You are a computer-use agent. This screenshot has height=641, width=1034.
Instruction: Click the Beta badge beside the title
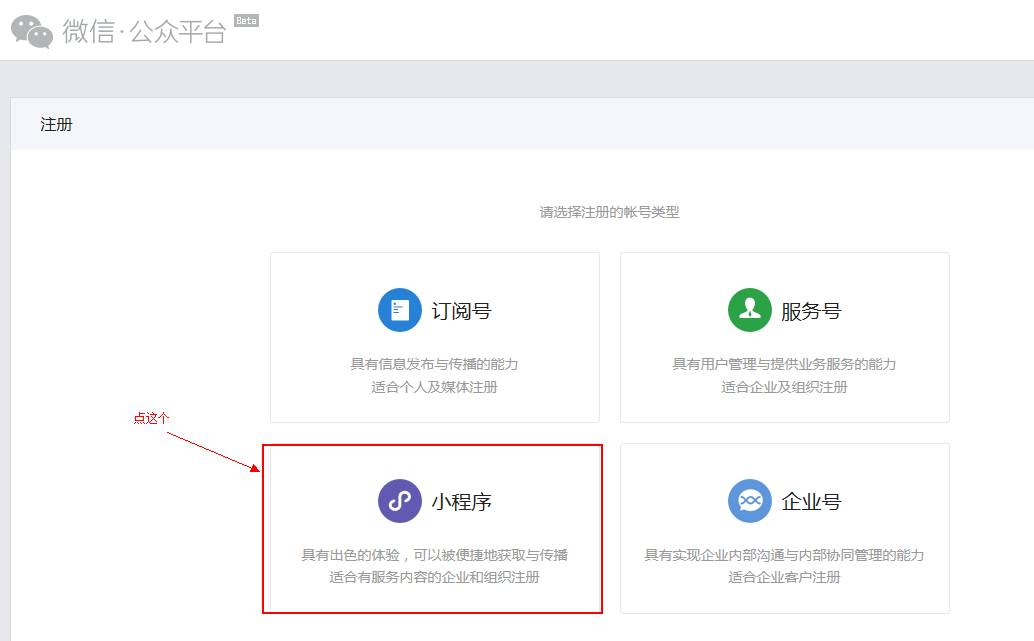click(247, 20)
